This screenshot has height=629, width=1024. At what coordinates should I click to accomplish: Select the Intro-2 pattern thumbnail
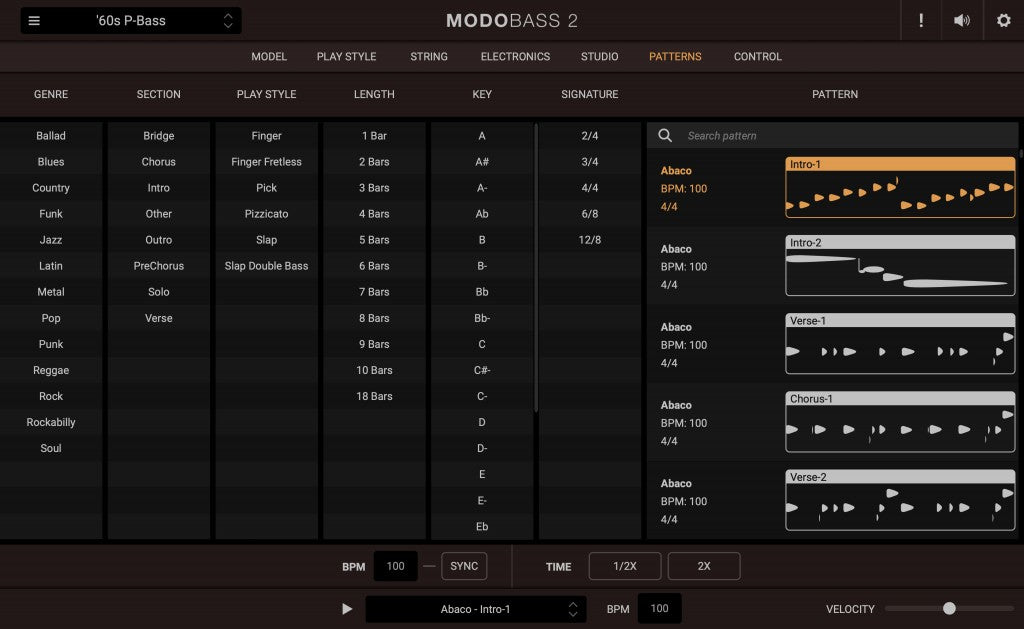[899, 265]
